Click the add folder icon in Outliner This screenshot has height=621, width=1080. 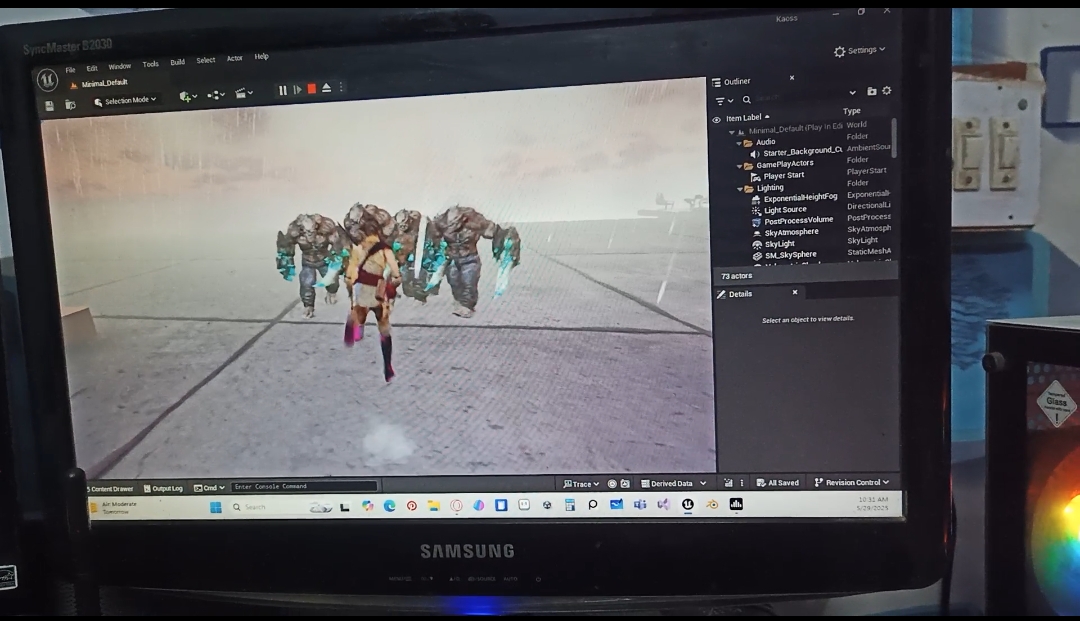pos(871,91)
